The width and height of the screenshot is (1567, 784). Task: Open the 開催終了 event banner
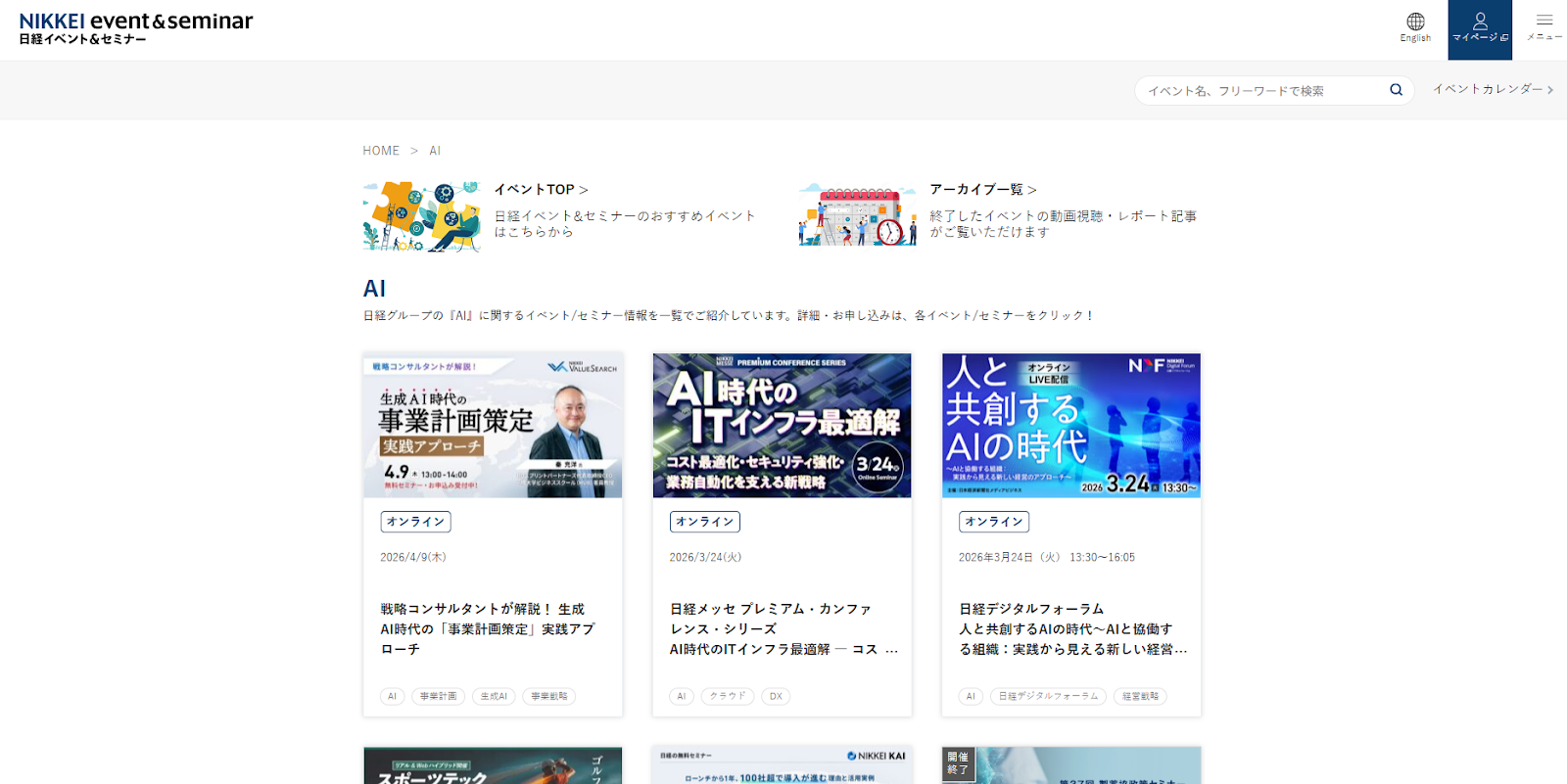[1071, 765]
